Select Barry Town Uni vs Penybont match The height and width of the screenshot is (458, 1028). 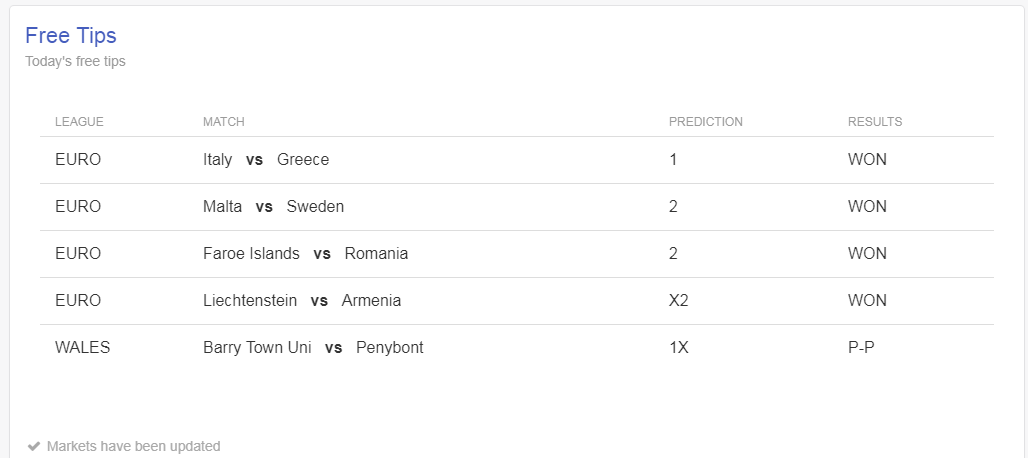pos(313,348)
